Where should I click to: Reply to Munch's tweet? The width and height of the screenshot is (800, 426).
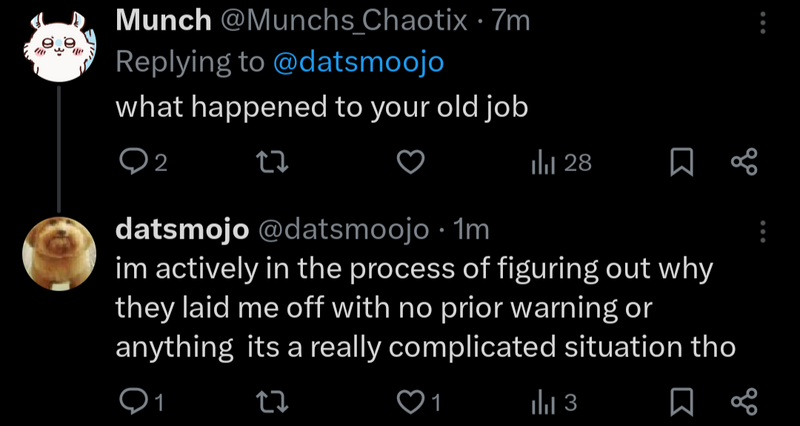coord(132,162)
